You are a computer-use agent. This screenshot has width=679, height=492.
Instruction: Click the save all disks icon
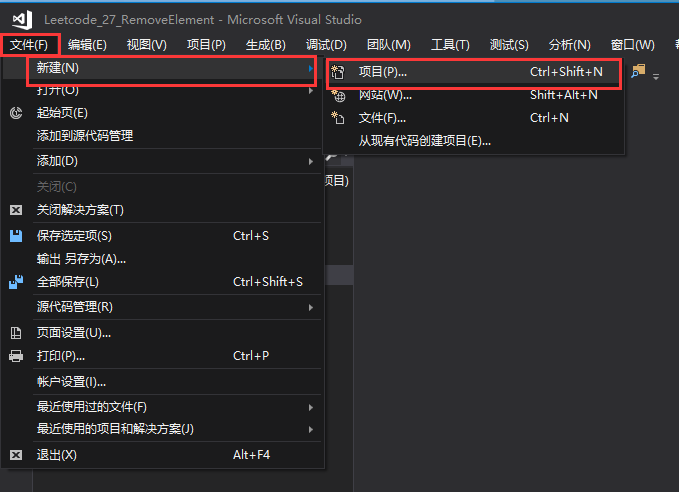click(x=16, y=282)
